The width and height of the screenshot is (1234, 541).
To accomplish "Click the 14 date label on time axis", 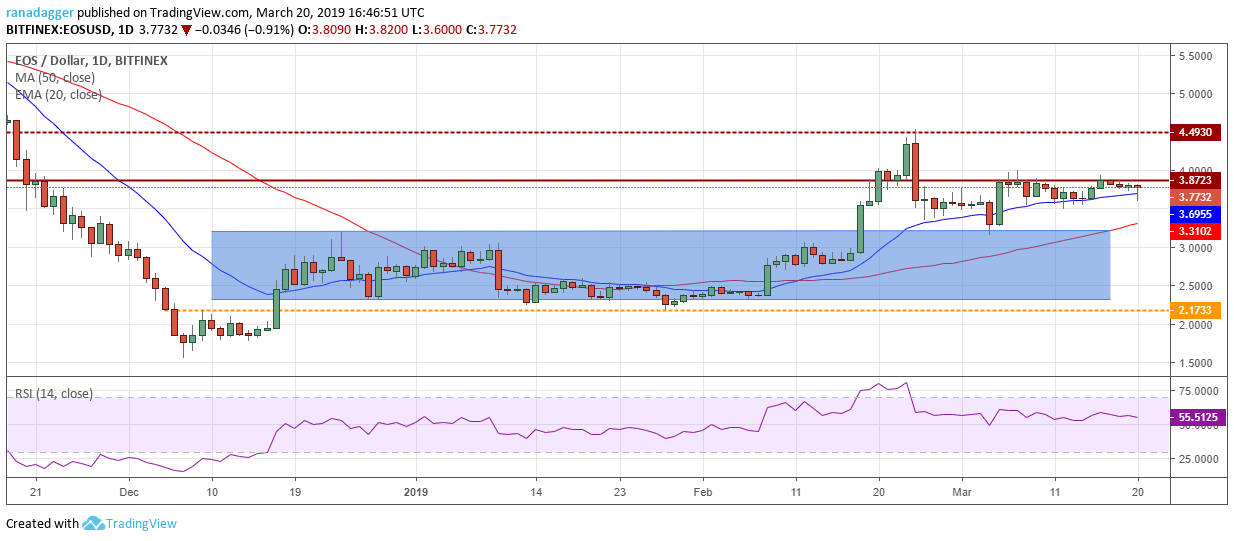I will 536,492.
